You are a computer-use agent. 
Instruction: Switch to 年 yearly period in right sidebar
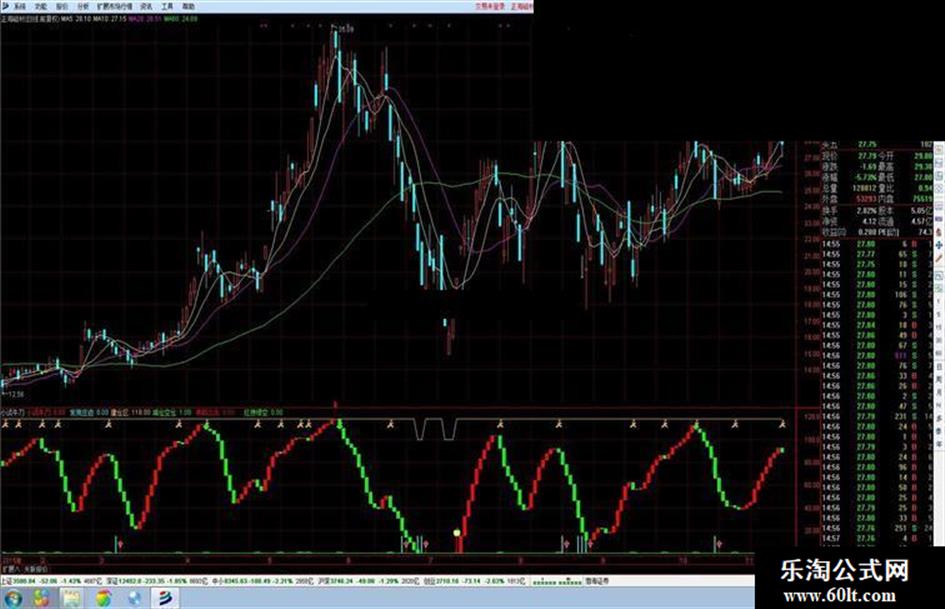tap(940, 444)
